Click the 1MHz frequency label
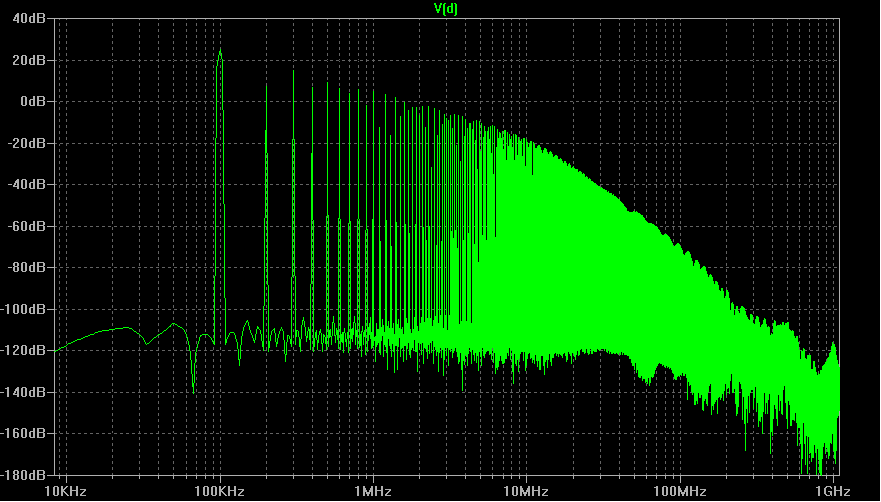The image size is (881, 502). click(373, 492)
